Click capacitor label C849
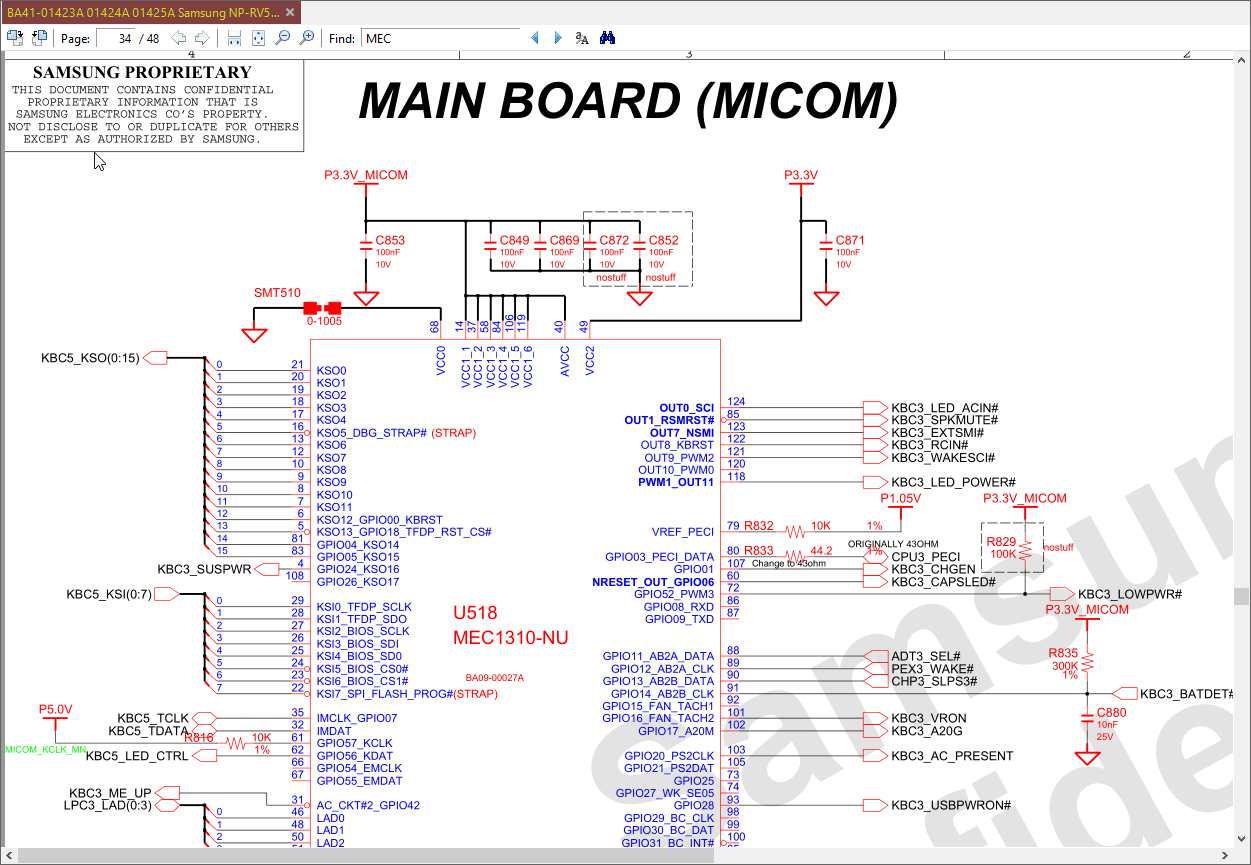The image size is (1251, 865). click(514, 241)
